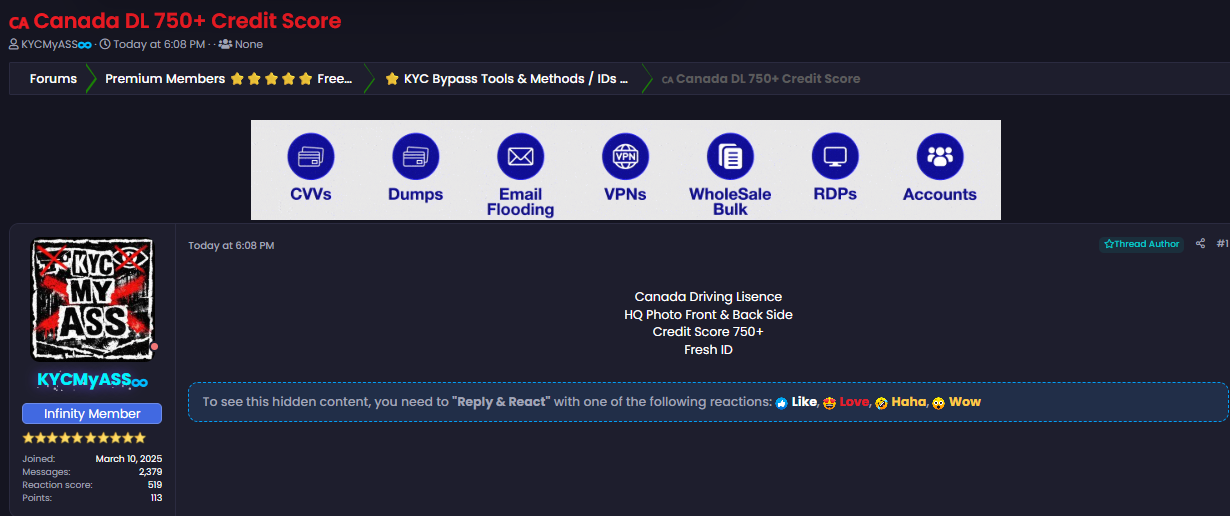Click the share icon on the post
Screen dimensions: 1230x516
click(x=1200, y=244)
